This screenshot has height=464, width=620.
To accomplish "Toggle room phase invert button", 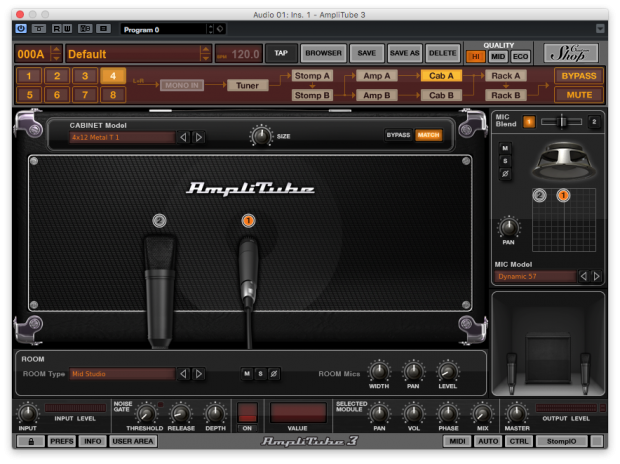I will coord(274,373).
